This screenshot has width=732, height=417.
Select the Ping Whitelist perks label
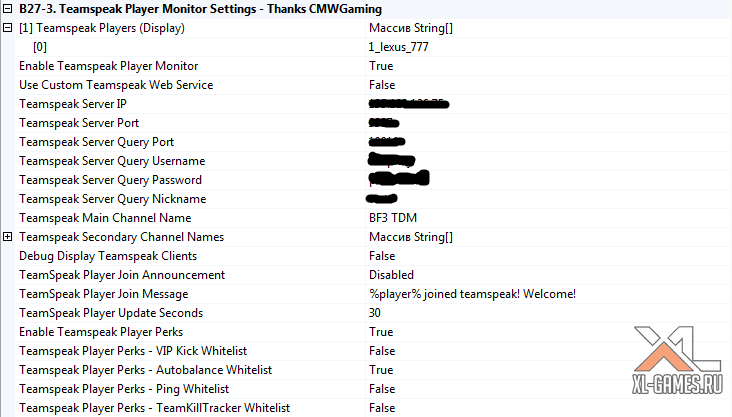pos(124,389)
